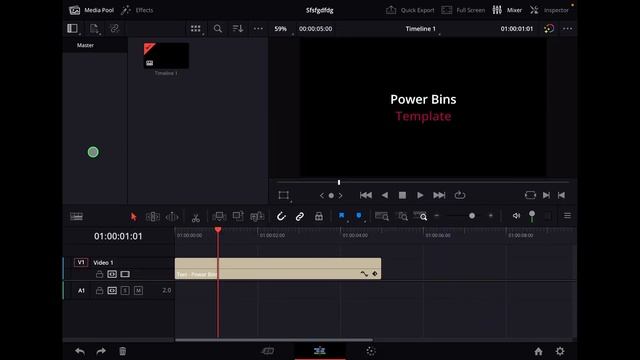This screenshot has width=640, height=360.
Task: Toggle the bypass color grades icon
Action: point(549,29)
